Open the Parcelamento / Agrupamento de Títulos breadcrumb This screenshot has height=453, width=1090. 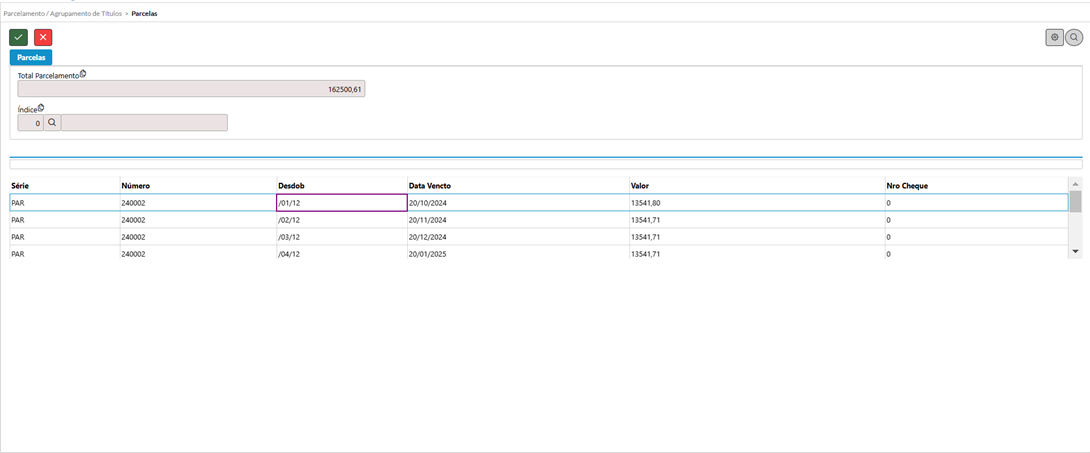[63, 13]
